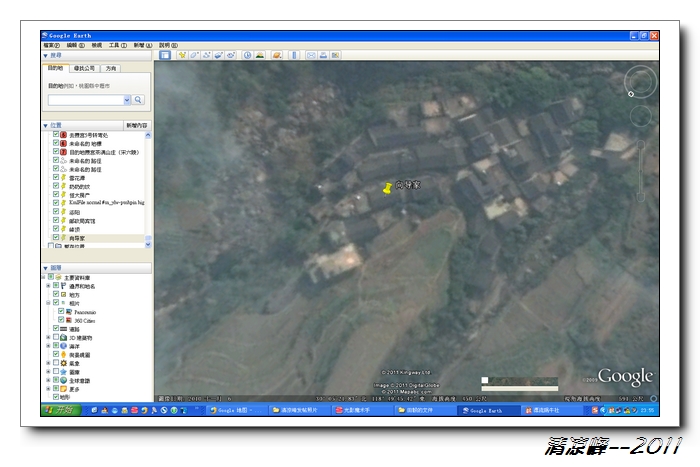700x467 pixels.
Task: Toggle the KmlFile normal placemark checkbox
Action: click(x=56, y=203)
